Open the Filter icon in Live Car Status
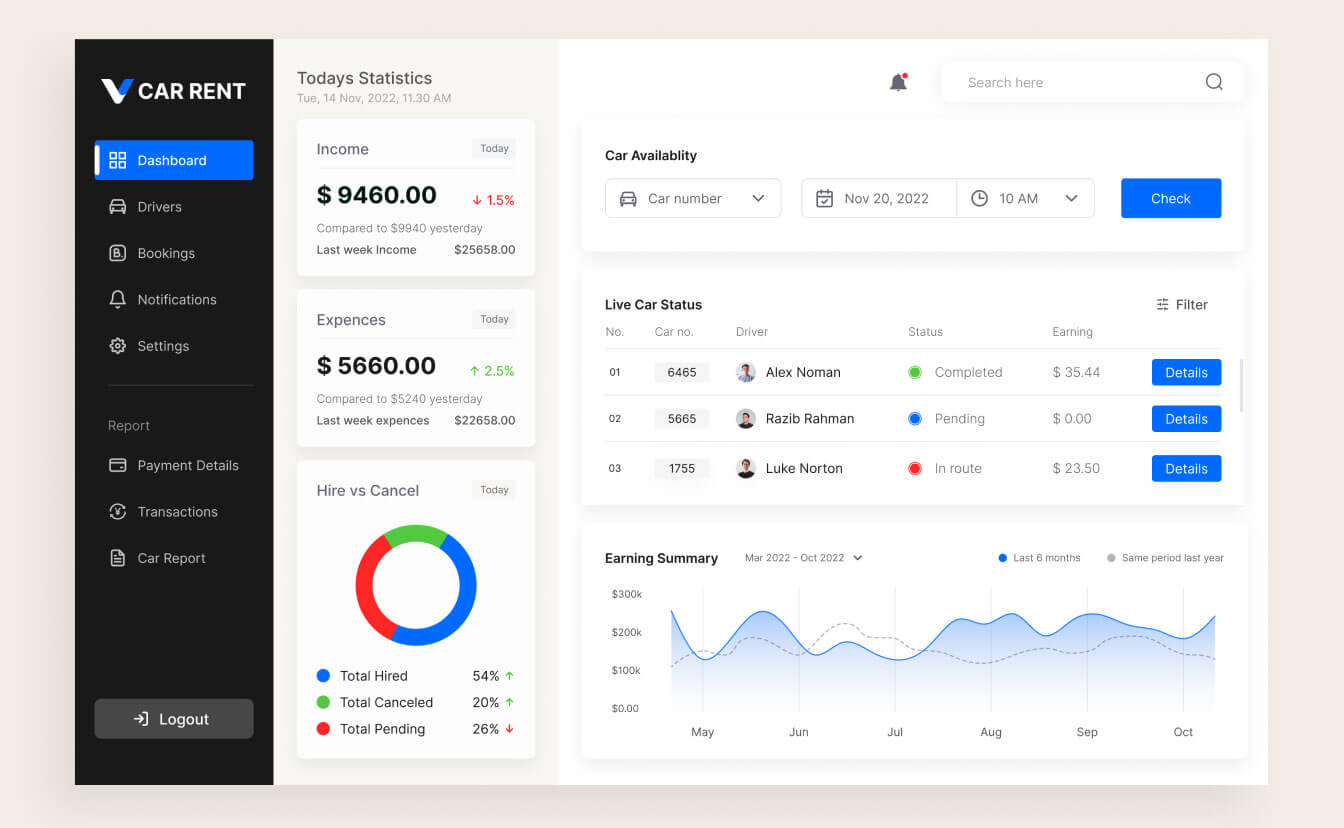The image size is (1344, 828). [1162, 305]
